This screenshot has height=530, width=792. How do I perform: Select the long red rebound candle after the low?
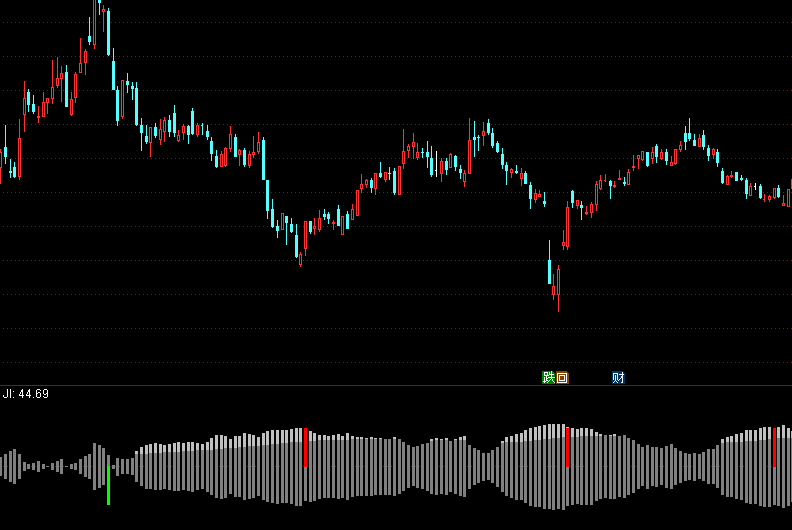tap(567, 226)
